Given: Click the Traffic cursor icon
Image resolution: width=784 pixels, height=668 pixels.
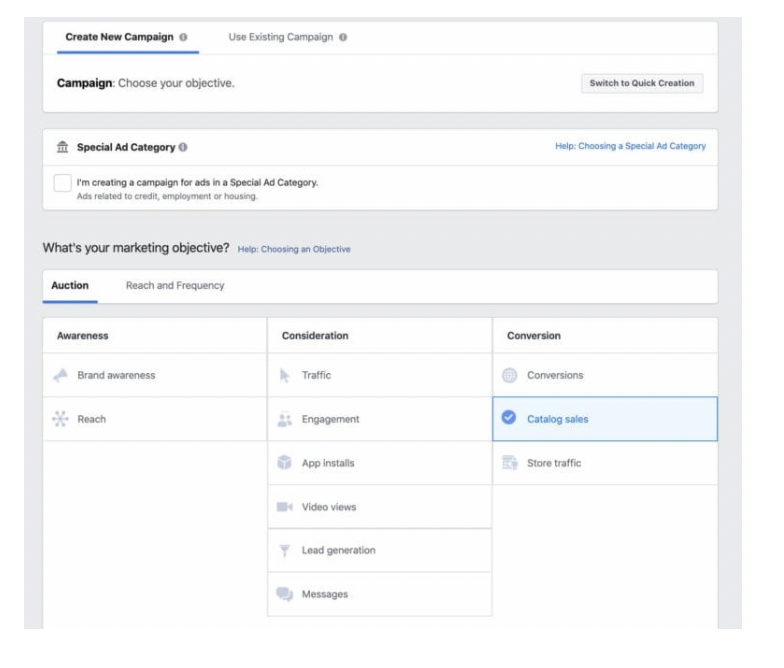Looking at the screenshot, I should (284, 375).
